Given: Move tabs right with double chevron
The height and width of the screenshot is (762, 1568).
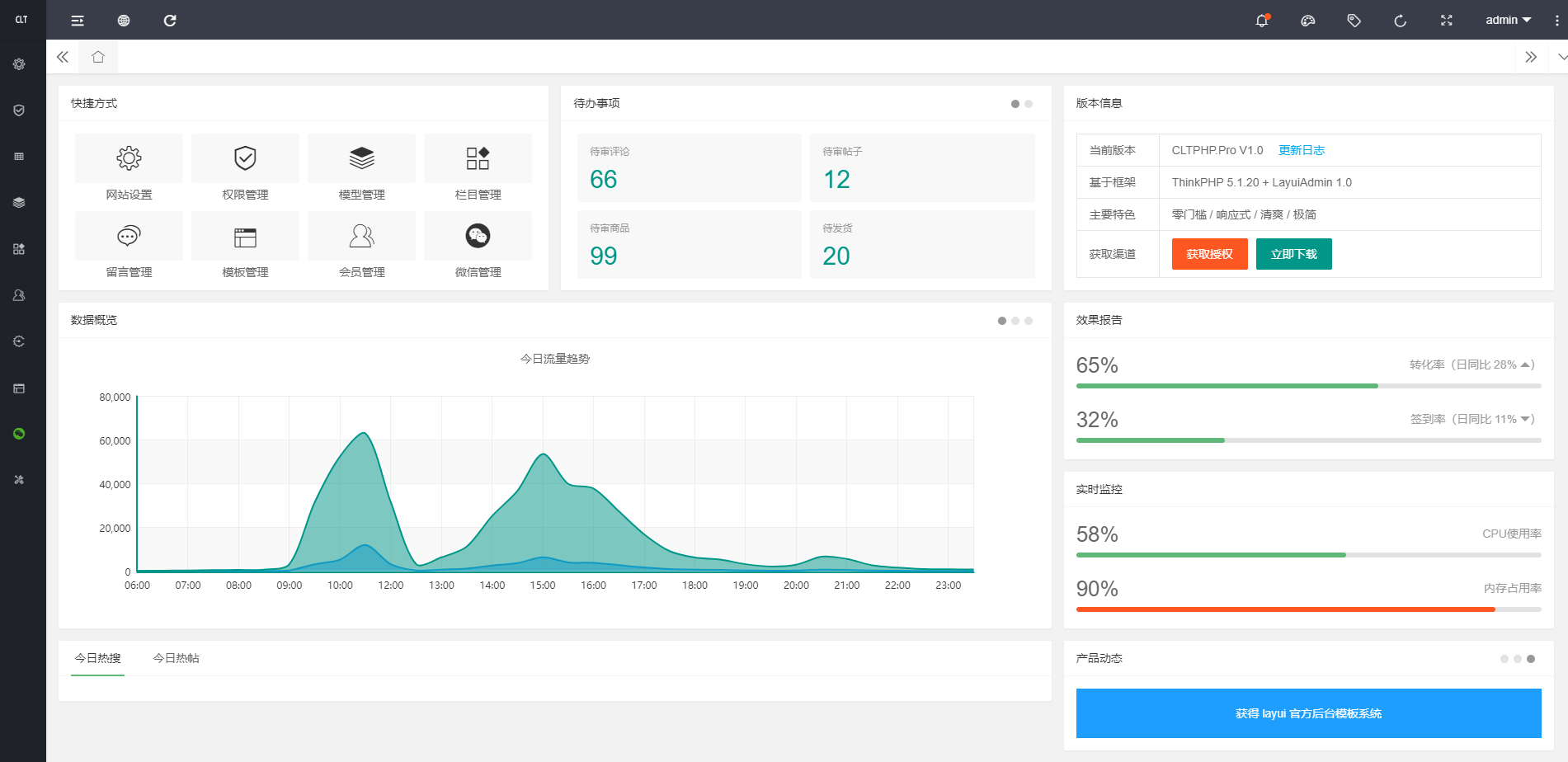Looking at the screenshot, I should [x=1531, y=57].
